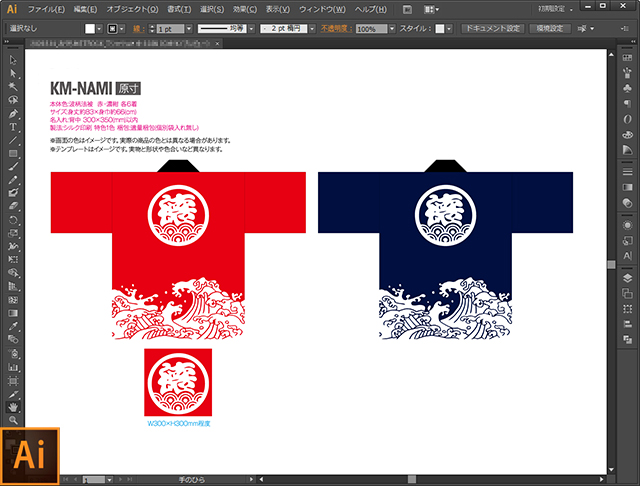640x486 pixels.
Task: Select the Pen tool
Action: pyautogui.click(x=14, y=113)
